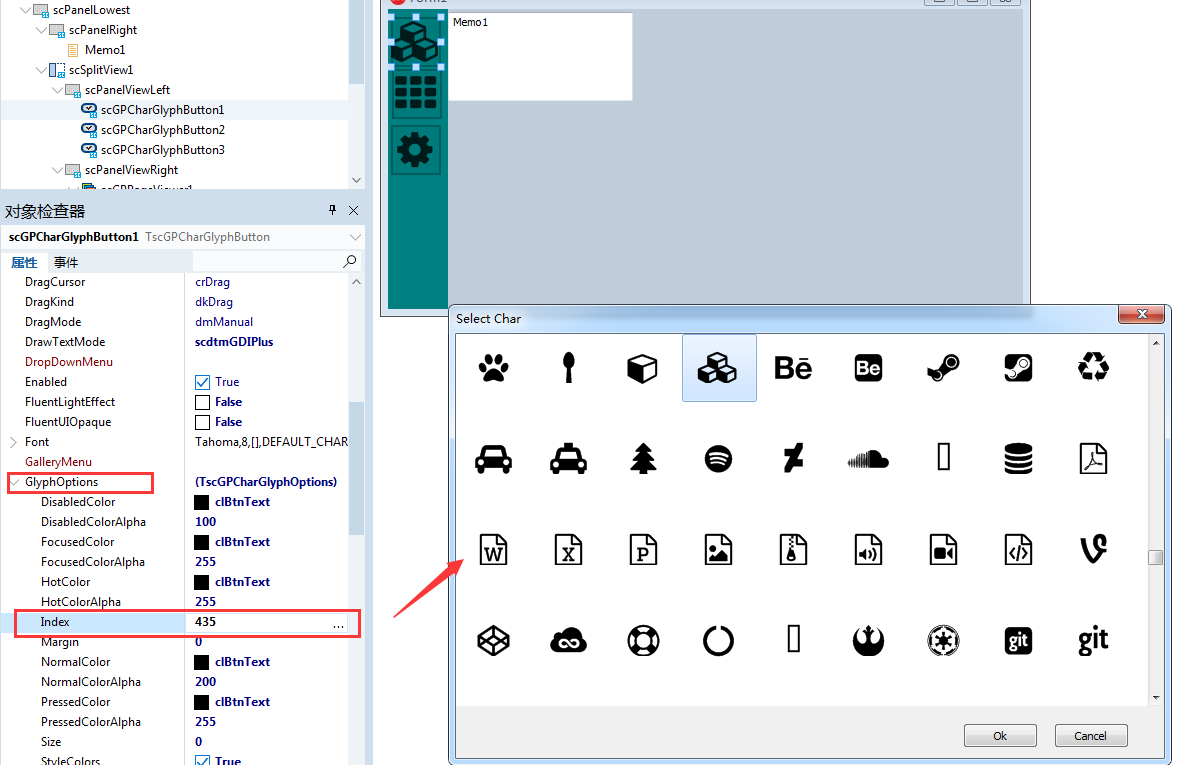1193x765 pixels.
Task: Select the PowerPoint file glyph
Action: pos(643,550)
